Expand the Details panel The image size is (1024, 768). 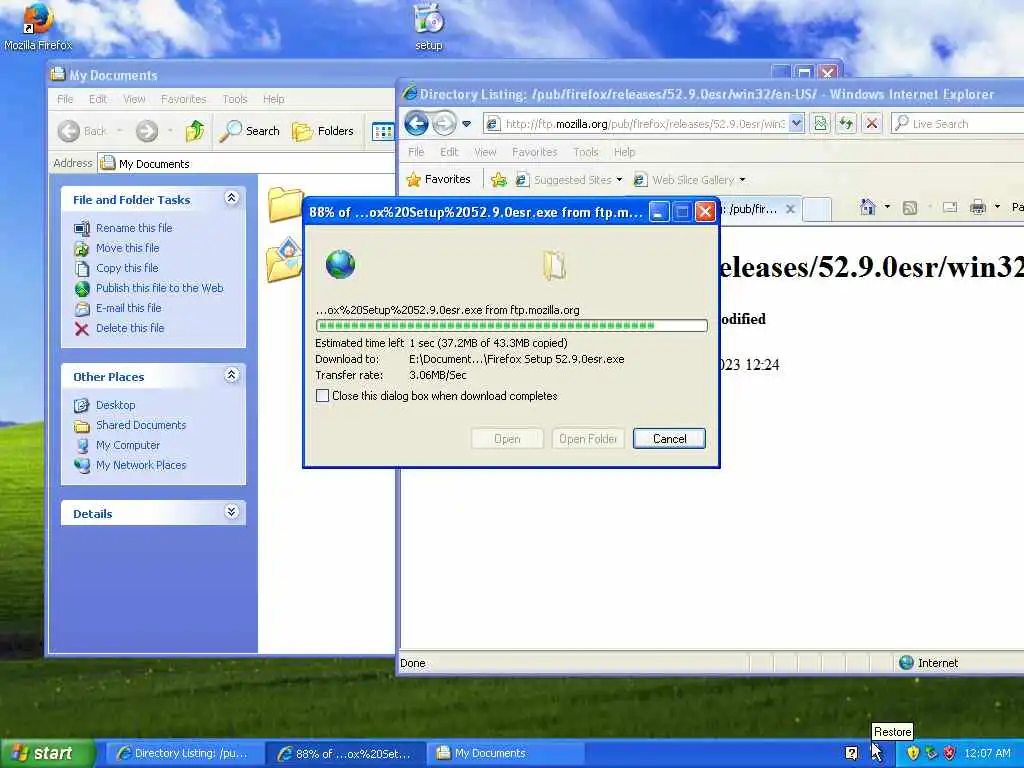click(x=231, y=512)
